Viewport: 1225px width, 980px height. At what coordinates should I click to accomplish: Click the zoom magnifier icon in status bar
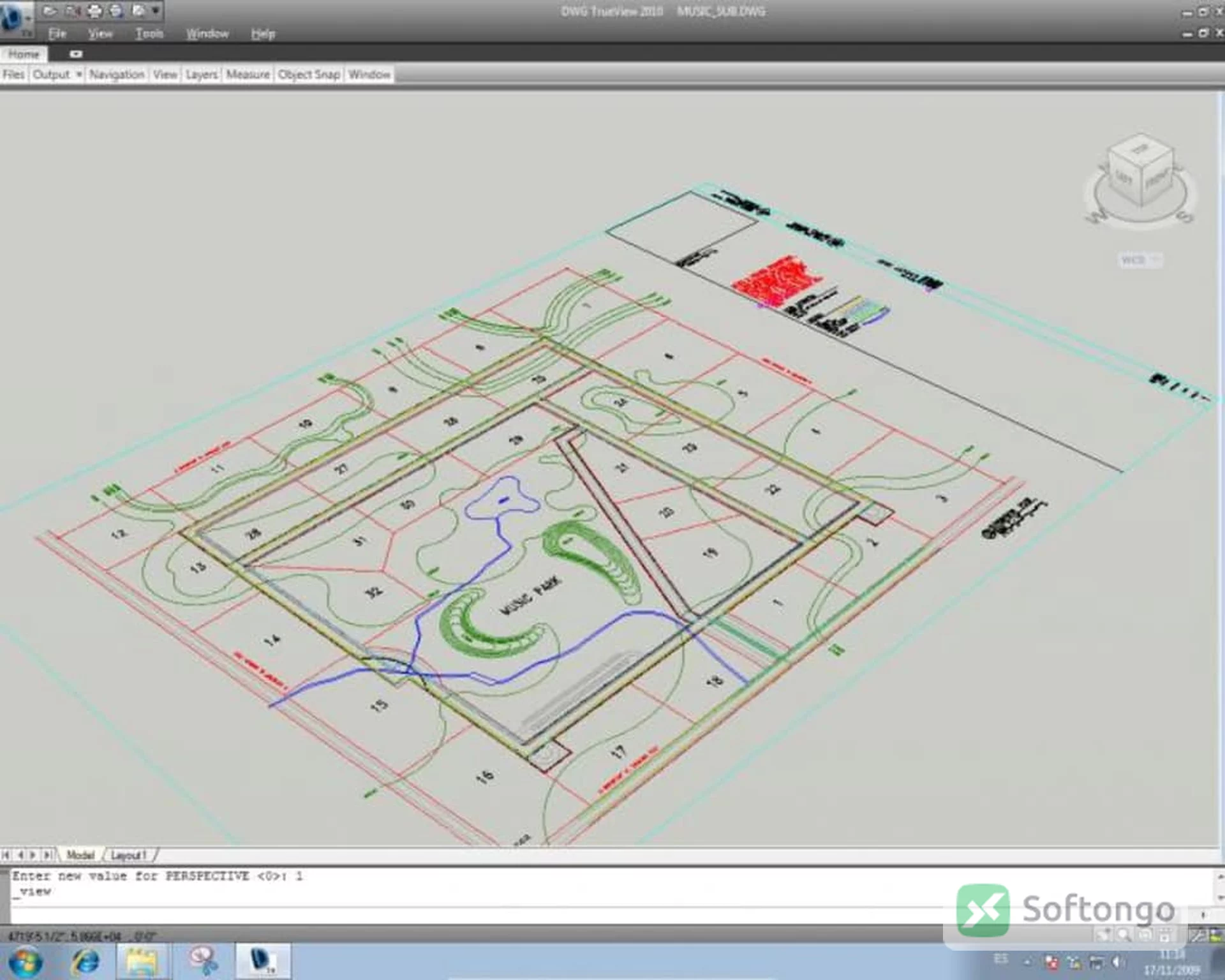click(x=1124, y=935)
